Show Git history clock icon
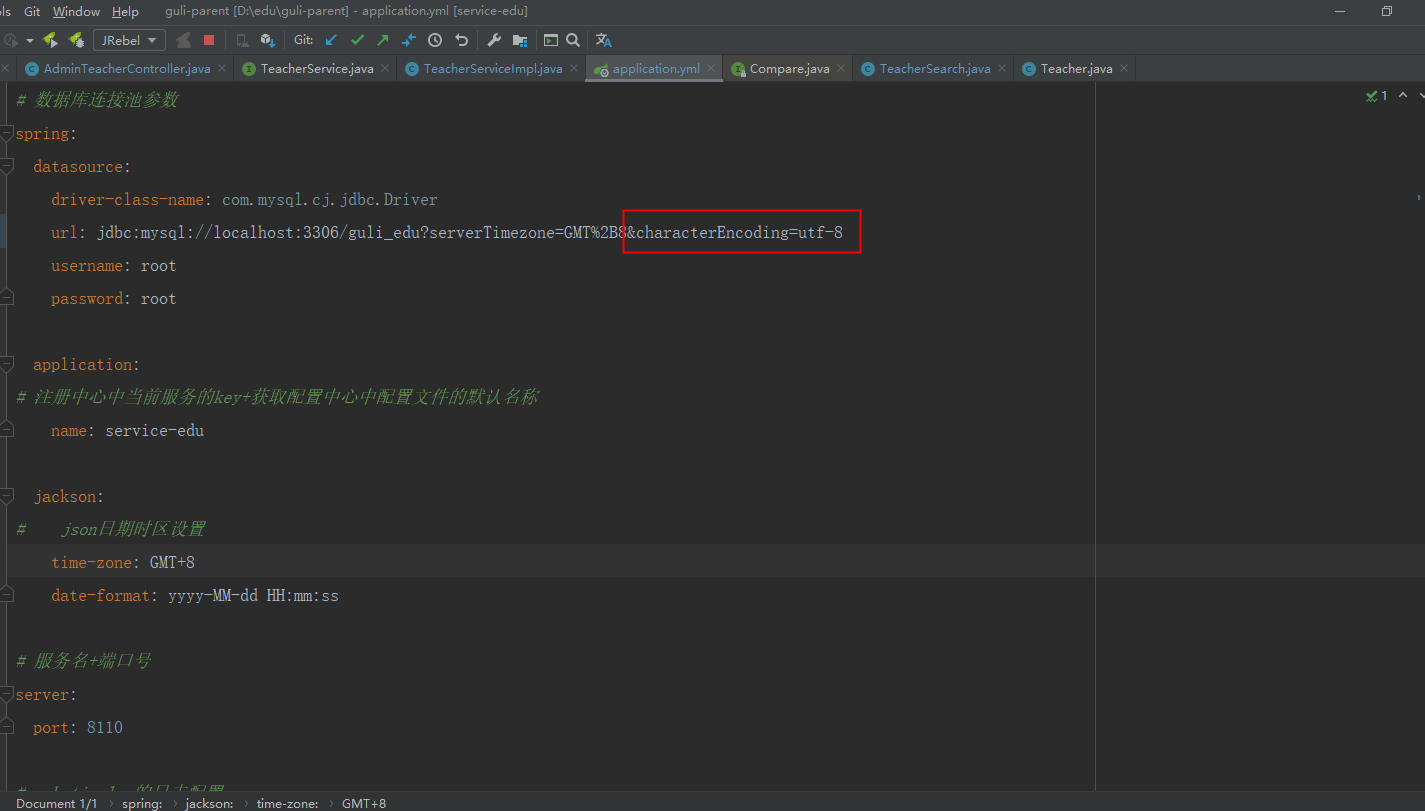This screenshot has width=1425, height=811. tap(435, 40)
